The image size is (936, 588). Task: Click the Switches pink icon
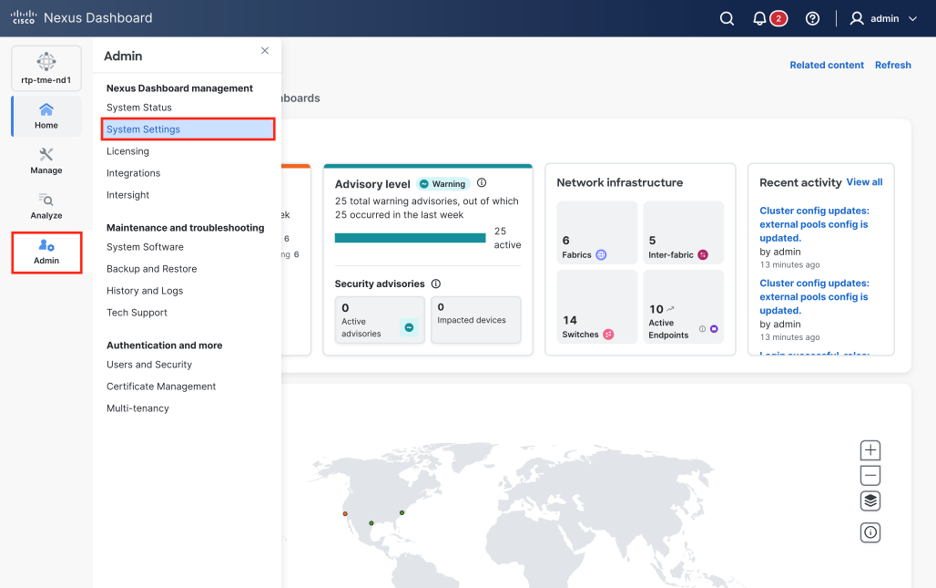point(608,334)
